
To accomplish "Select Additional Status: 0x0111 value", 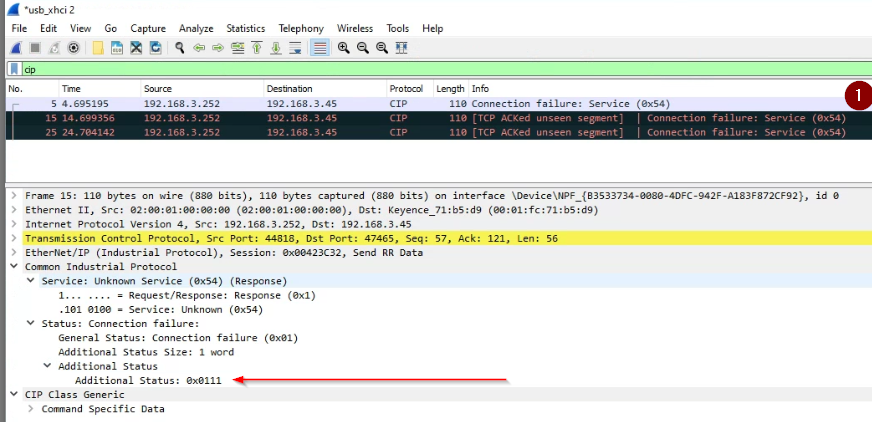I will tap(148, 381).
